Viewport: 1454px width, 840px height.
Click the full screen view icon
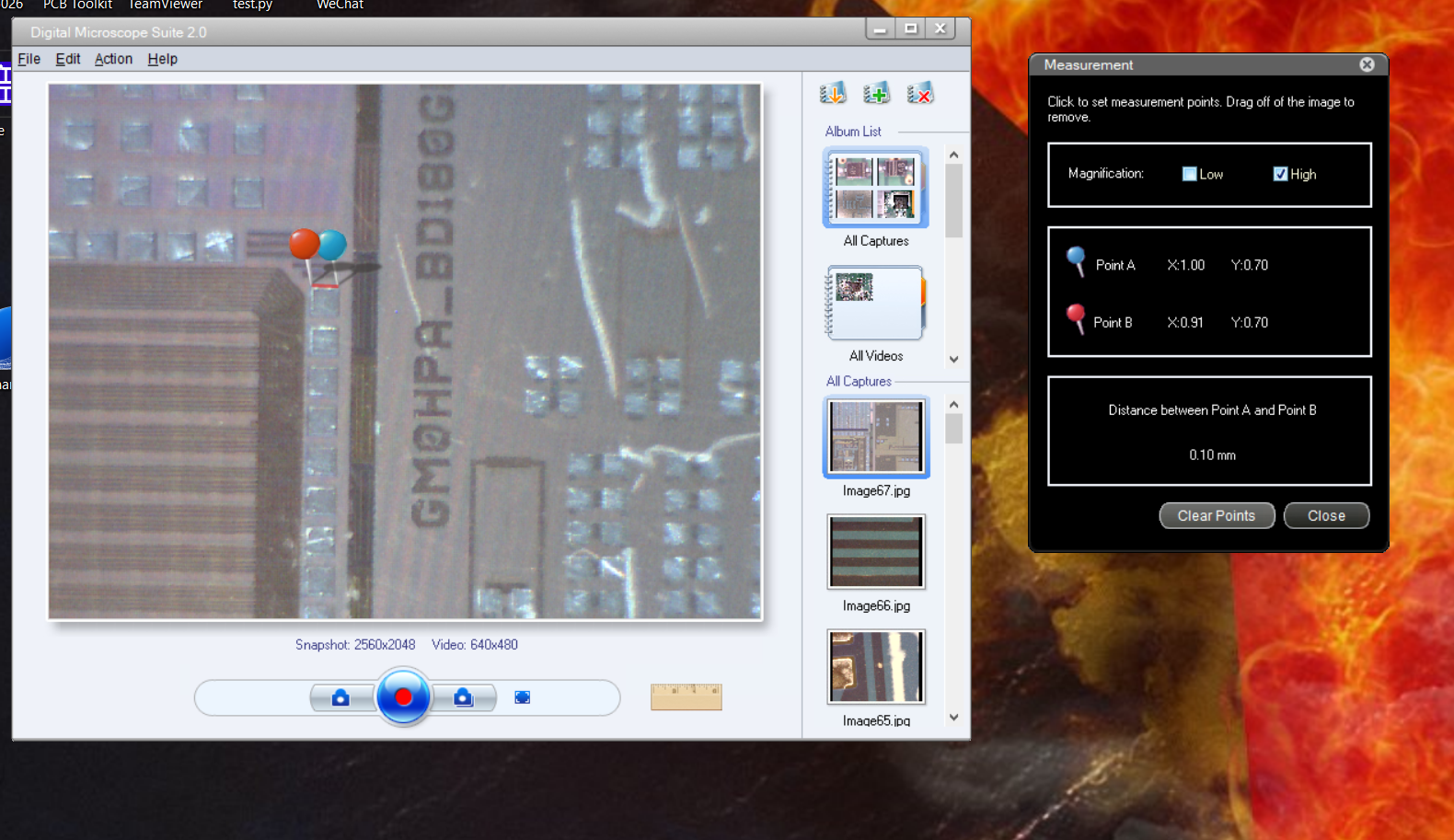[522, 697]
